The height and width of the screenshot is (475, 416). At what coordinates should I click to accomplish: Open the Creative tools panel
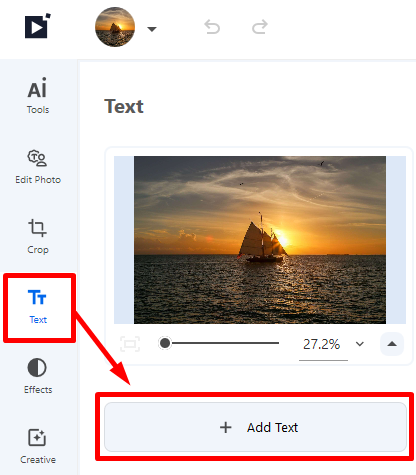[38, 446]
